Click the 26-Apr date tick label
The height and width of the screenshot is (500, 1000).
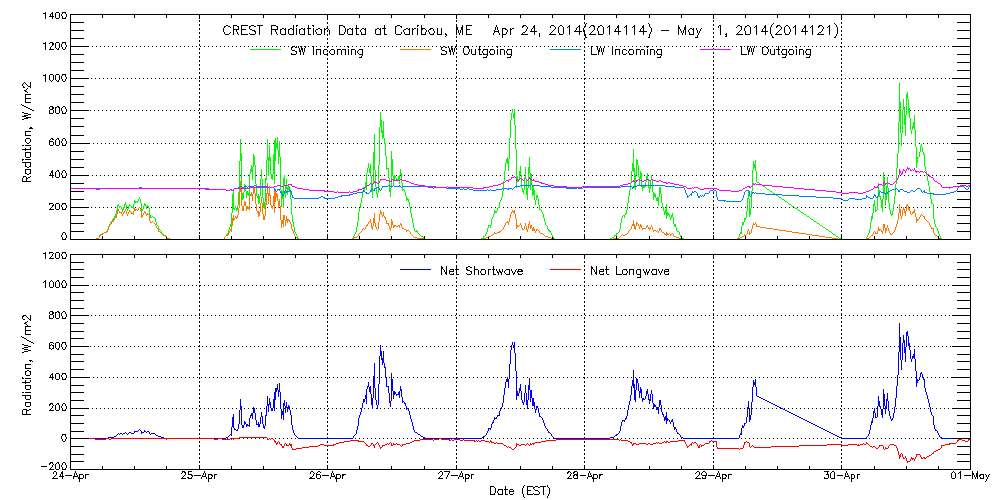[x=328, y=476]
